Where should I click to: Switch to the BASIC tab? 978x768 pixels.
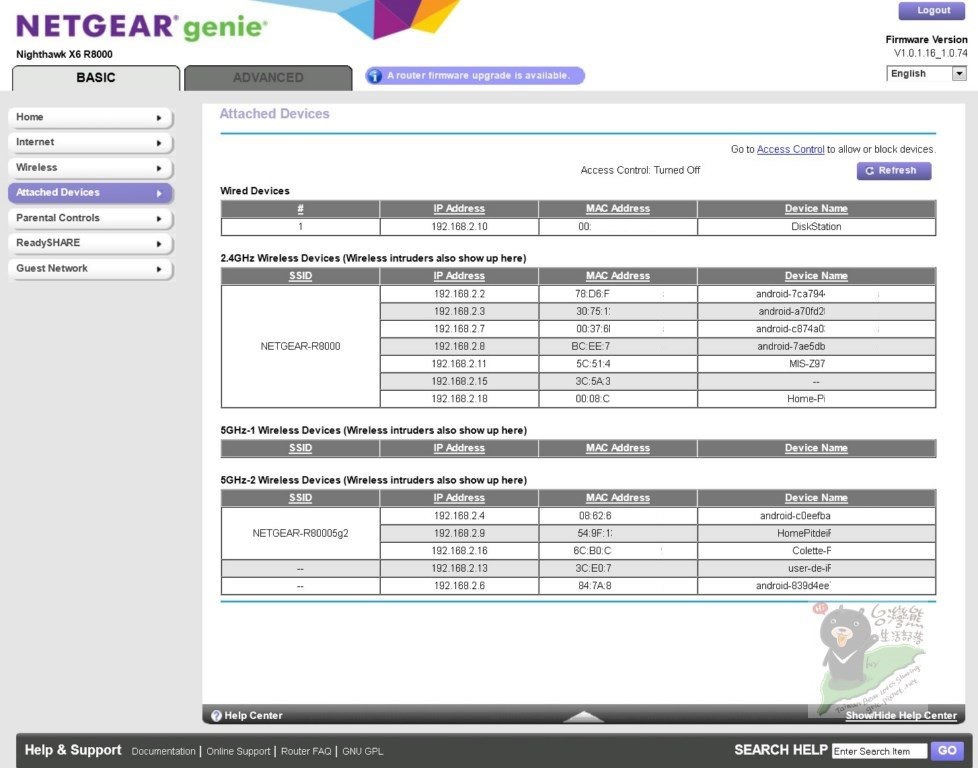(96, 78)
